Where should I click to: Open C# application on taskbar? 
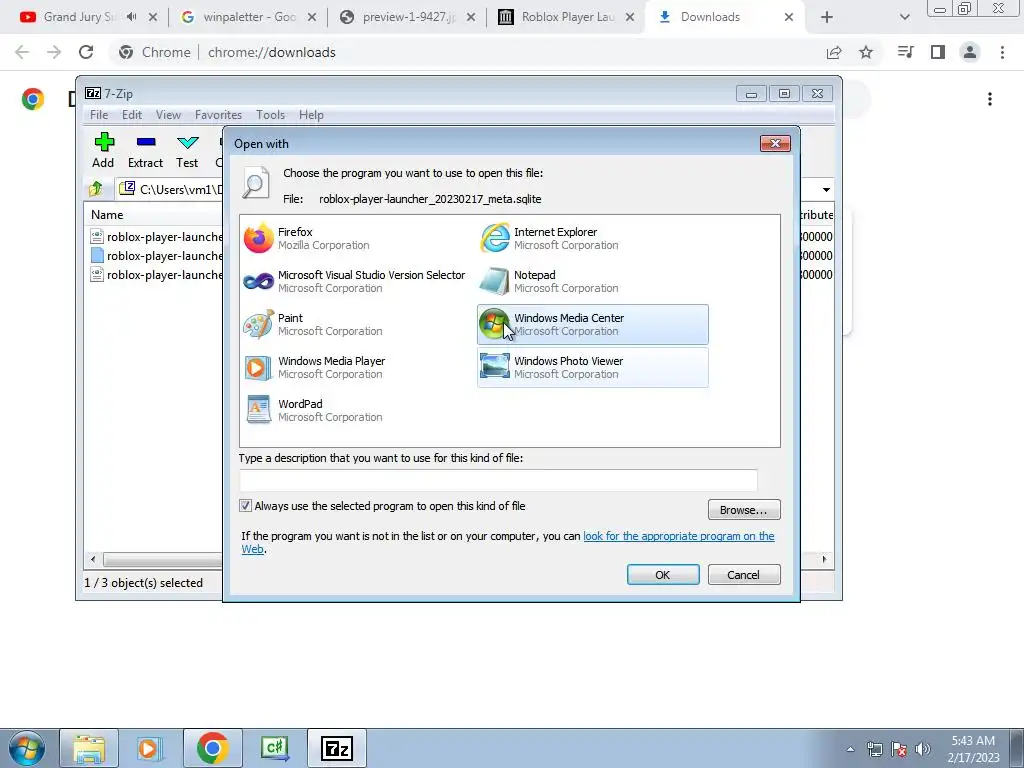tap(275, 748)
